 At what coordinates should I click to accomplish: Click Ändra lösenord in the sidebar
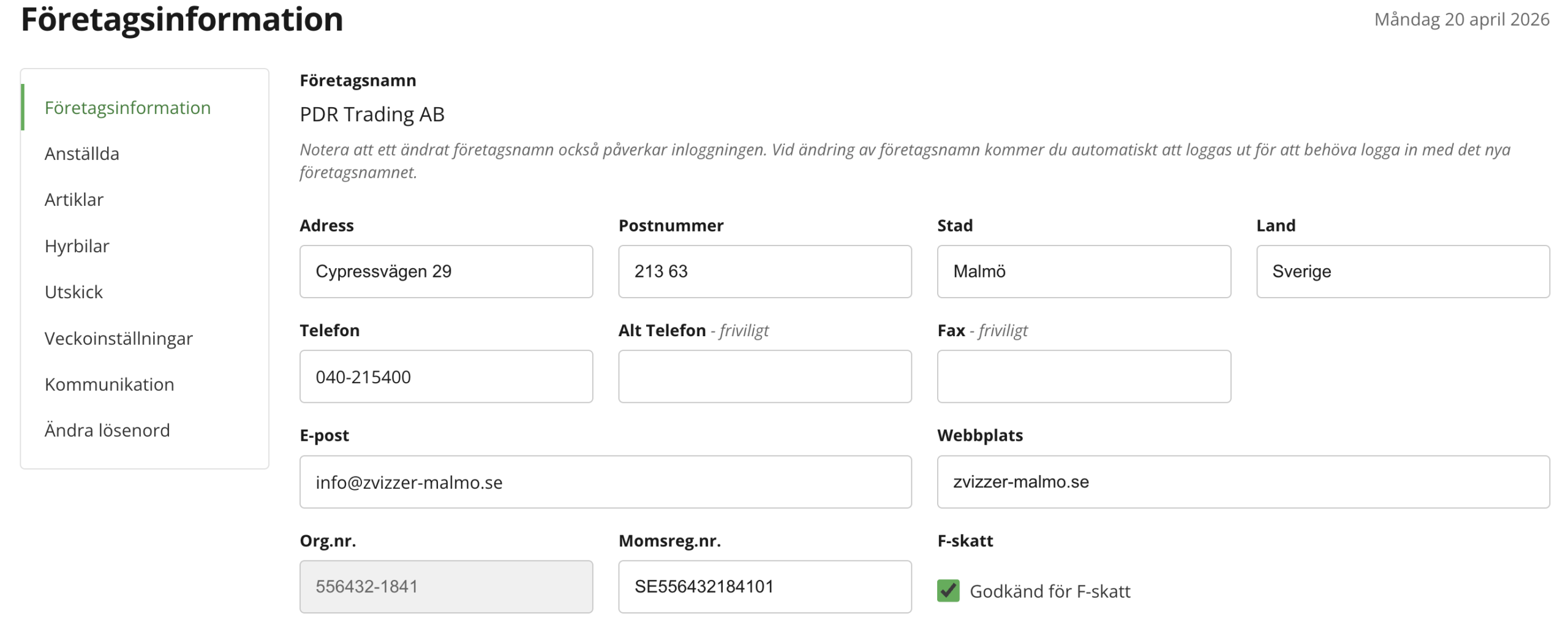point(107,430)
